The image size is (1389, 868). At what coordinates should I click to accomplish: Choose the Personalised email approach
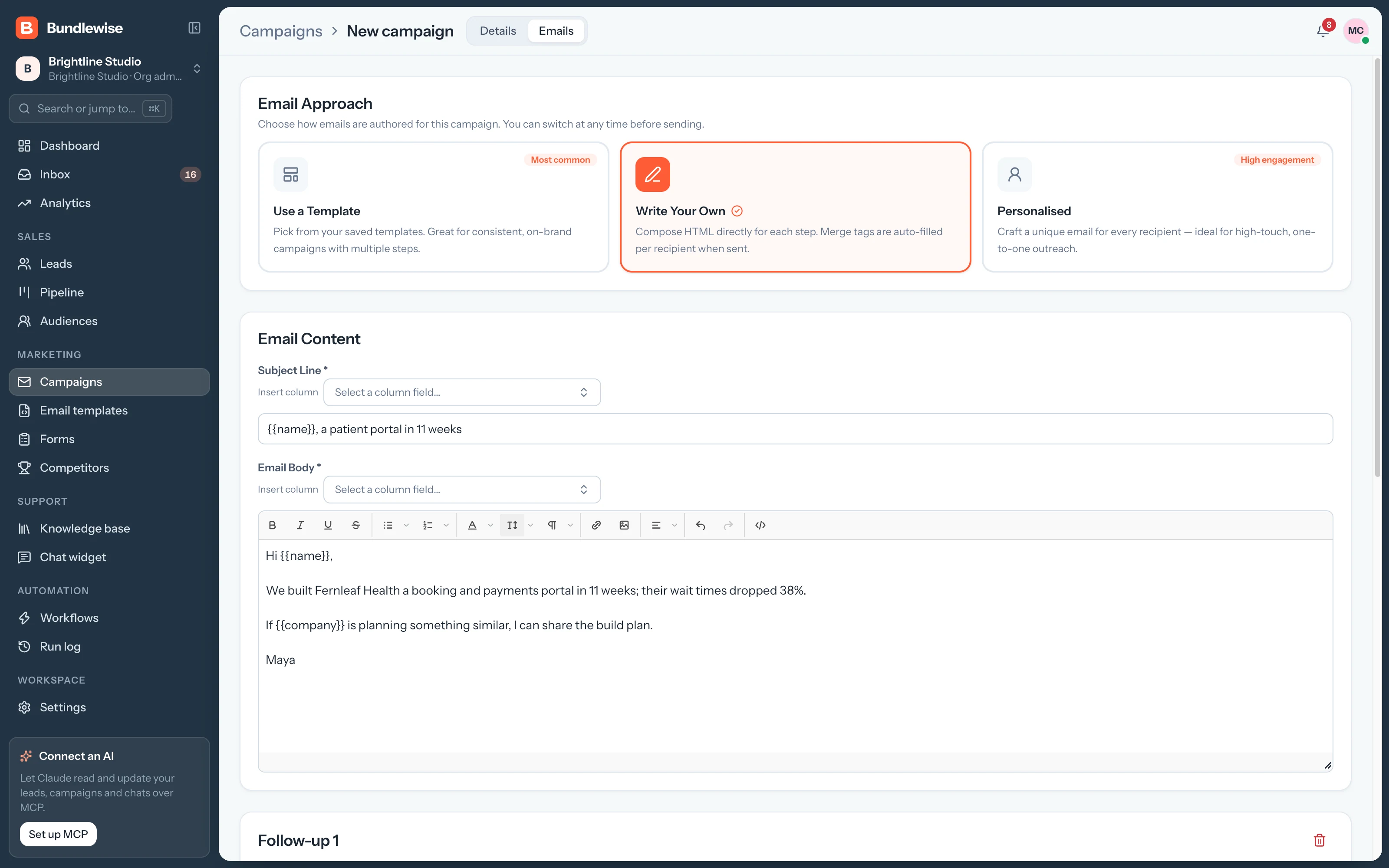click(x=1157, y=207)
